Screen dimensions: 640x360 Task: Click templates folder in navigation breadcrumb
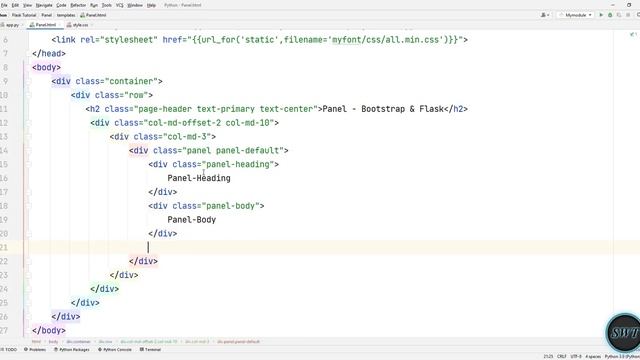[66, 15]
